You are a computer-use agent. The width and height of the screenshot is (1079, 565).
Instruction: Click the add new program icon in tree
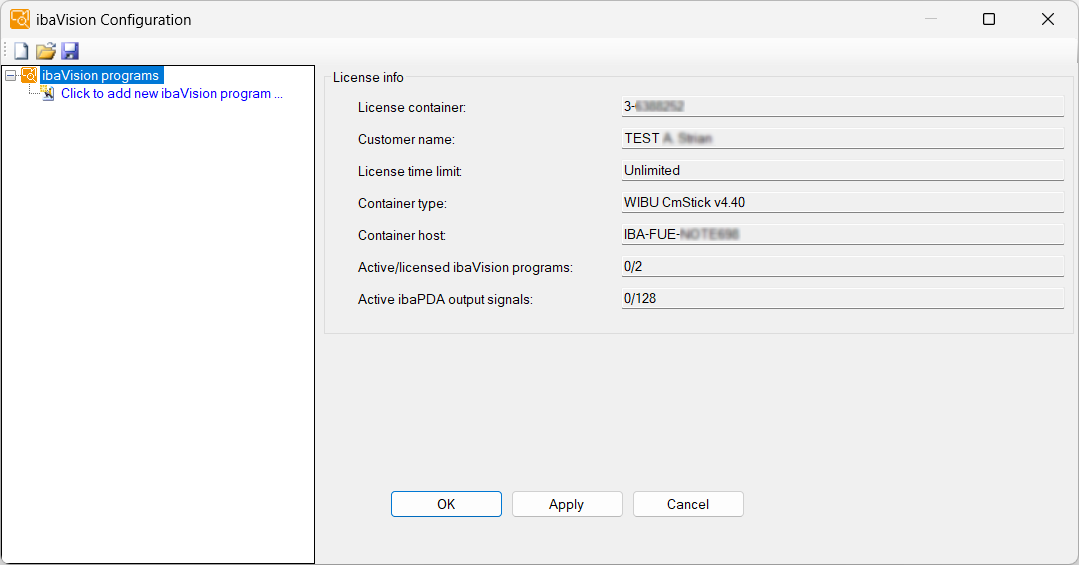point(47,94)
